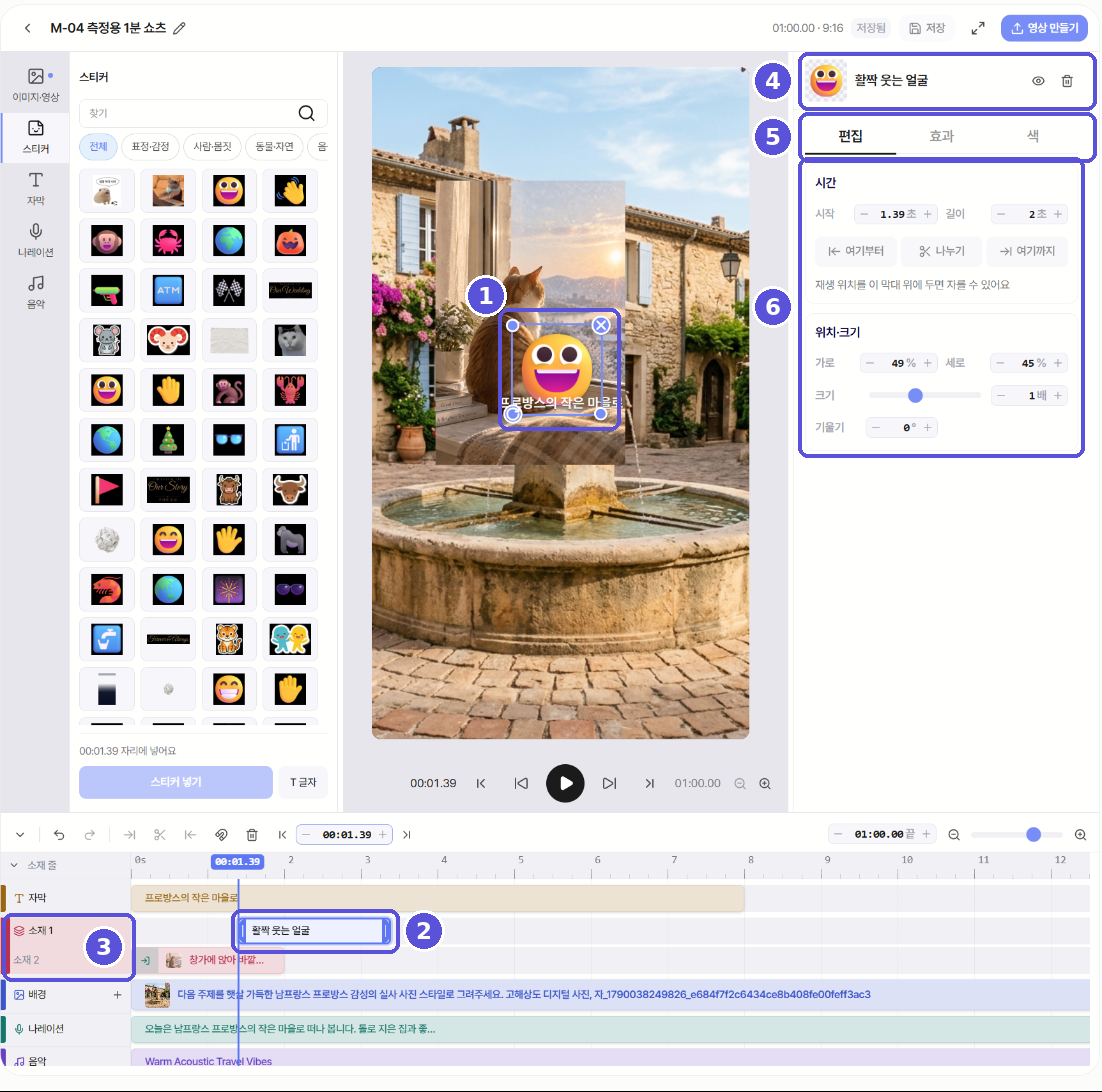
Task: Click the pencil icon to rename the project
Action: tap(180, 28)
